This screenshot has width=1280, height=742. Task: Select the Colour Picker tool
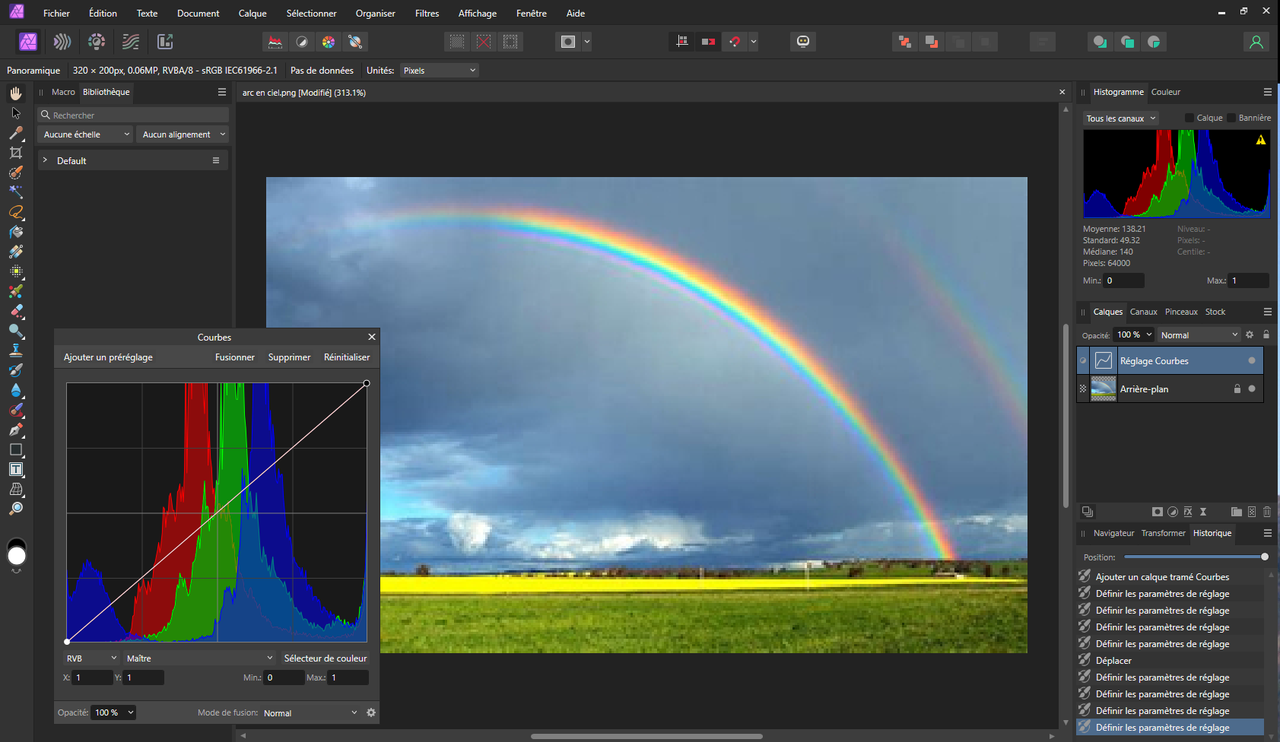click(16, 133)
